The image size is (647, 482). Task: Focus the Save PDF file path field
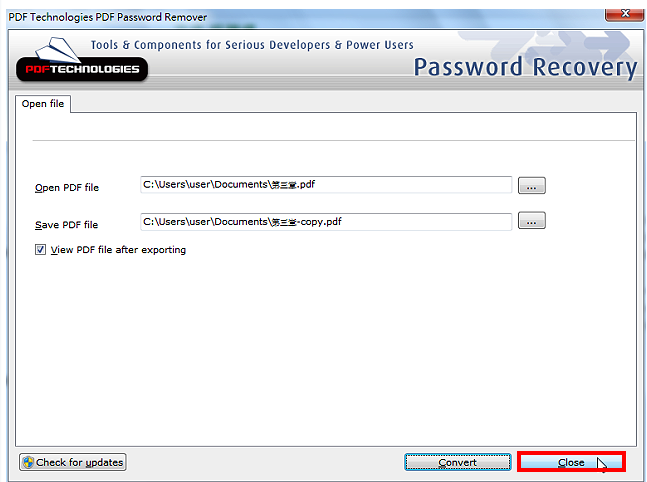point(326,222)
